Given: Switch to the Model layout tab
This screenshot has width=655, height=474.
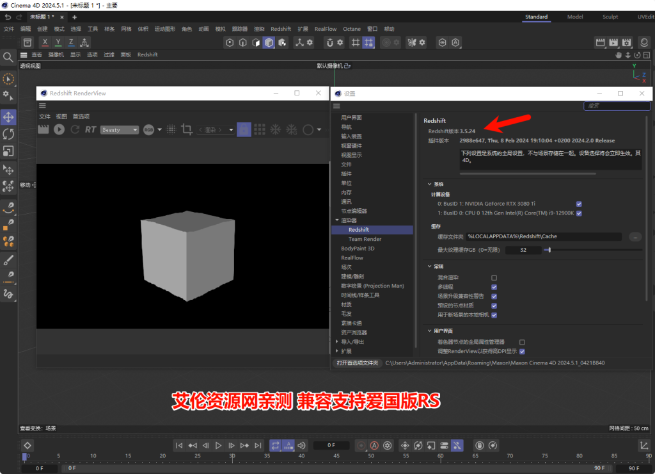Looking at the screenshot, I should coord(575,17).
